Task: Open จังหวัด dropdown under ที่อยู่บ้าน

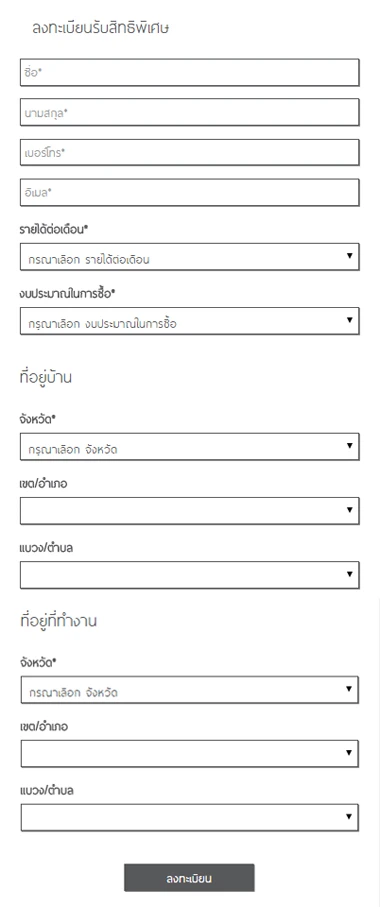Action: click(190, 447)
